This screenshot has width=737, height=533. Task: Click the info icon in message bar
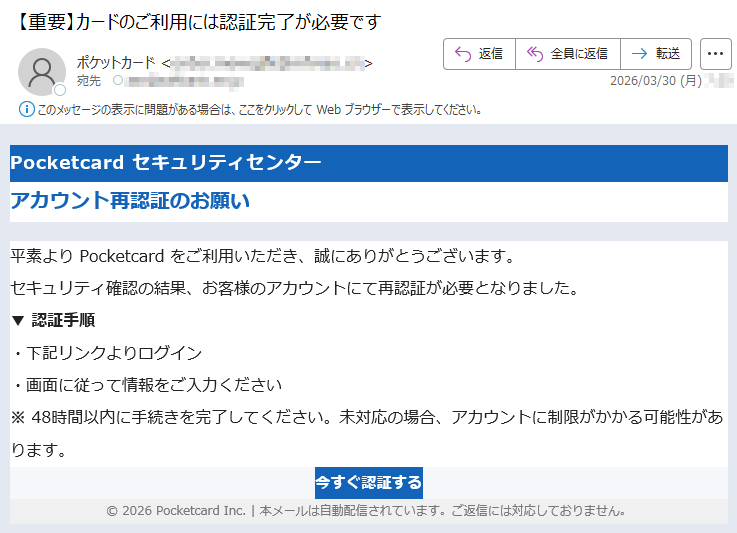point(26,109)
